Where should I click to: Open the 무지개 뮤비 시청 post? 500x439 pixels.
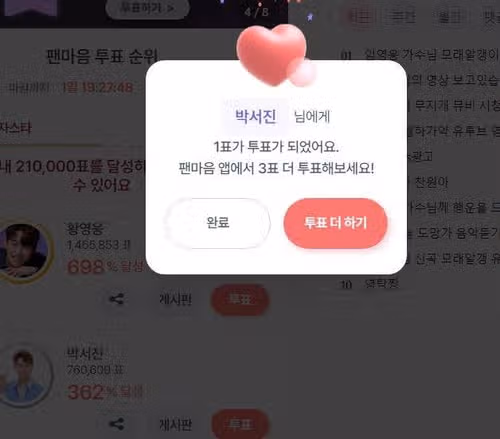coord(453,106)
